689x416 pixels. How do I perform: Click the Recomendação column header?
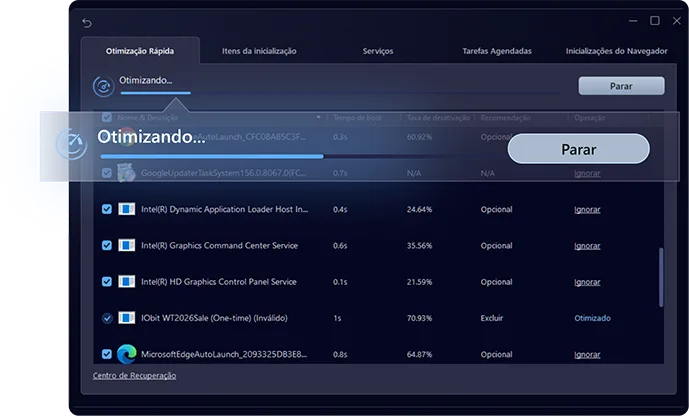point(505,118)
